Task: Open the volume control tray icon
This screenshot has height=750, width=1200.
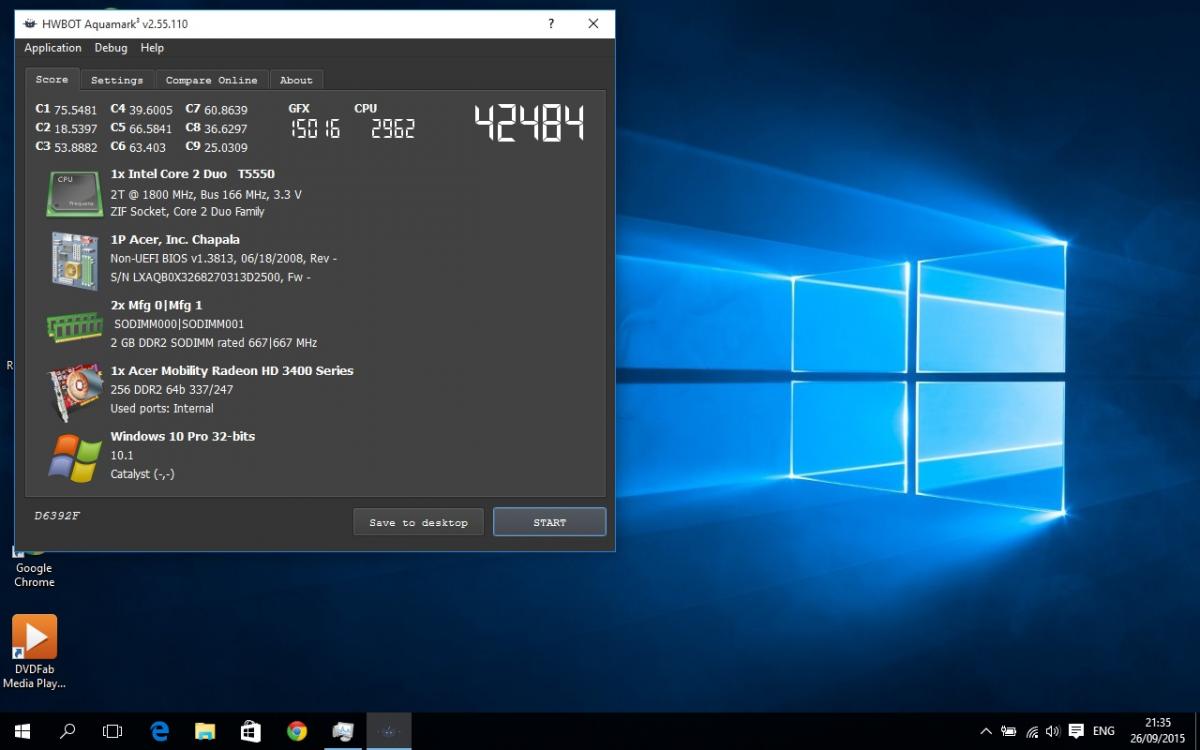Action: tap(1054, 731)
